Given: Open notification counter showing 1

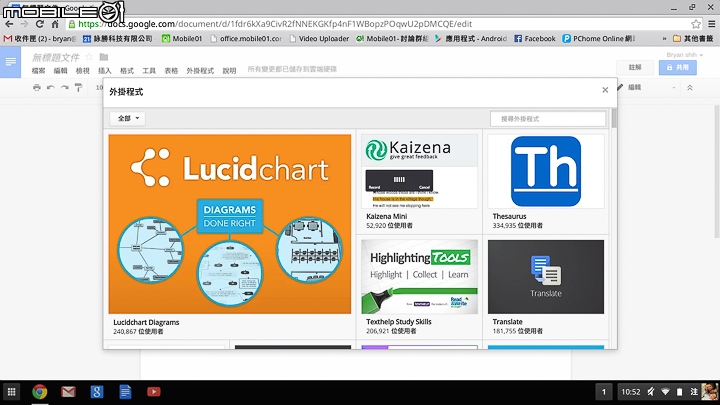Looking at the screenshot, I should coord(604,392).
